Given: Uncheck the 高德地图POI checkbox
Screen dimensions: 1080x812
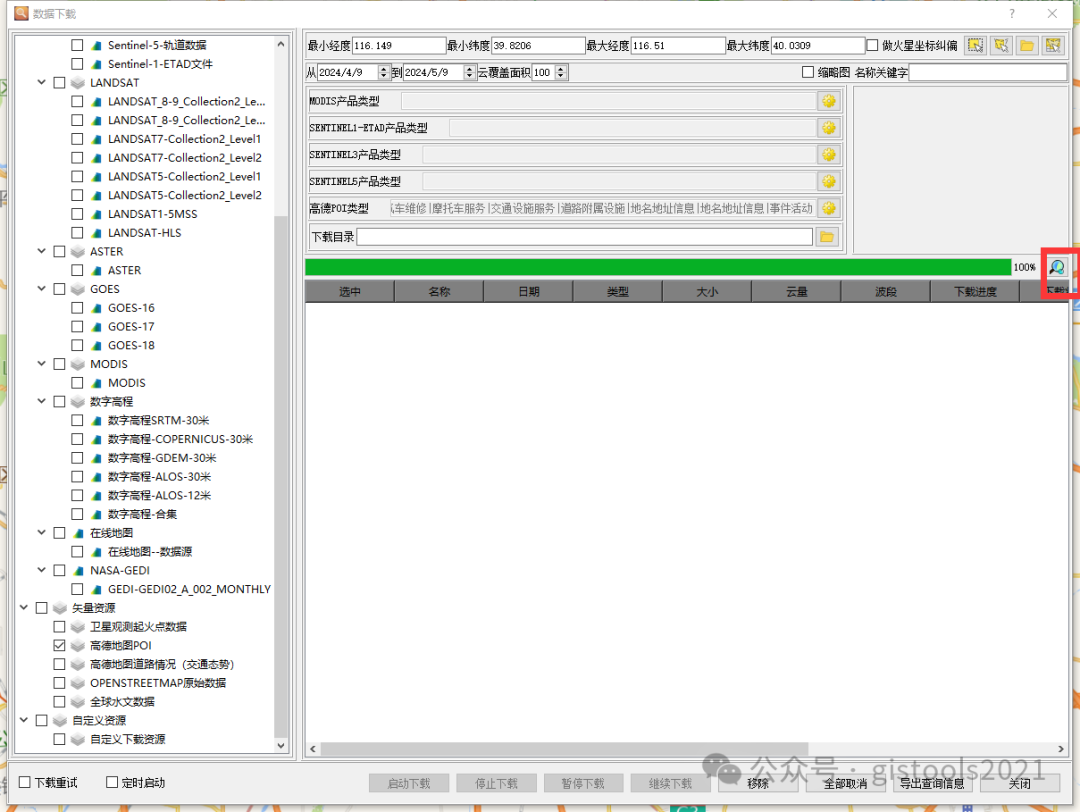Looking at the screenshot, I should [x=59, y=646].
